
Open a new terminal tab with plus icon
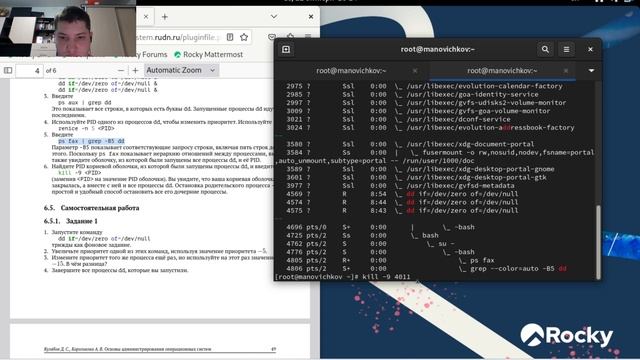pyautogui.click(x=286, y=49)
